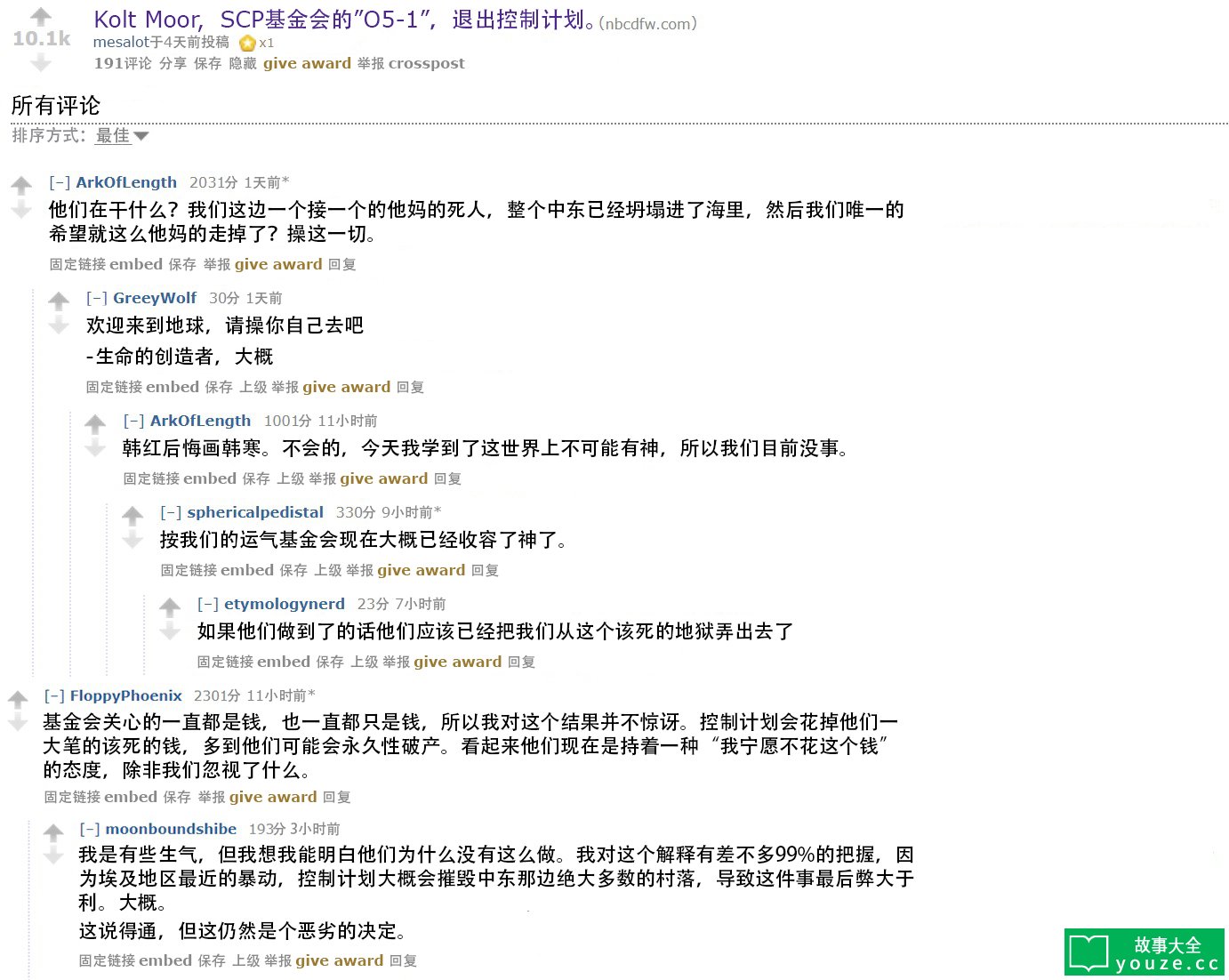Collapse GreeyWolf's comment with [–]
This screenshot has height=980, width=1229.
(x=97, y=298)
